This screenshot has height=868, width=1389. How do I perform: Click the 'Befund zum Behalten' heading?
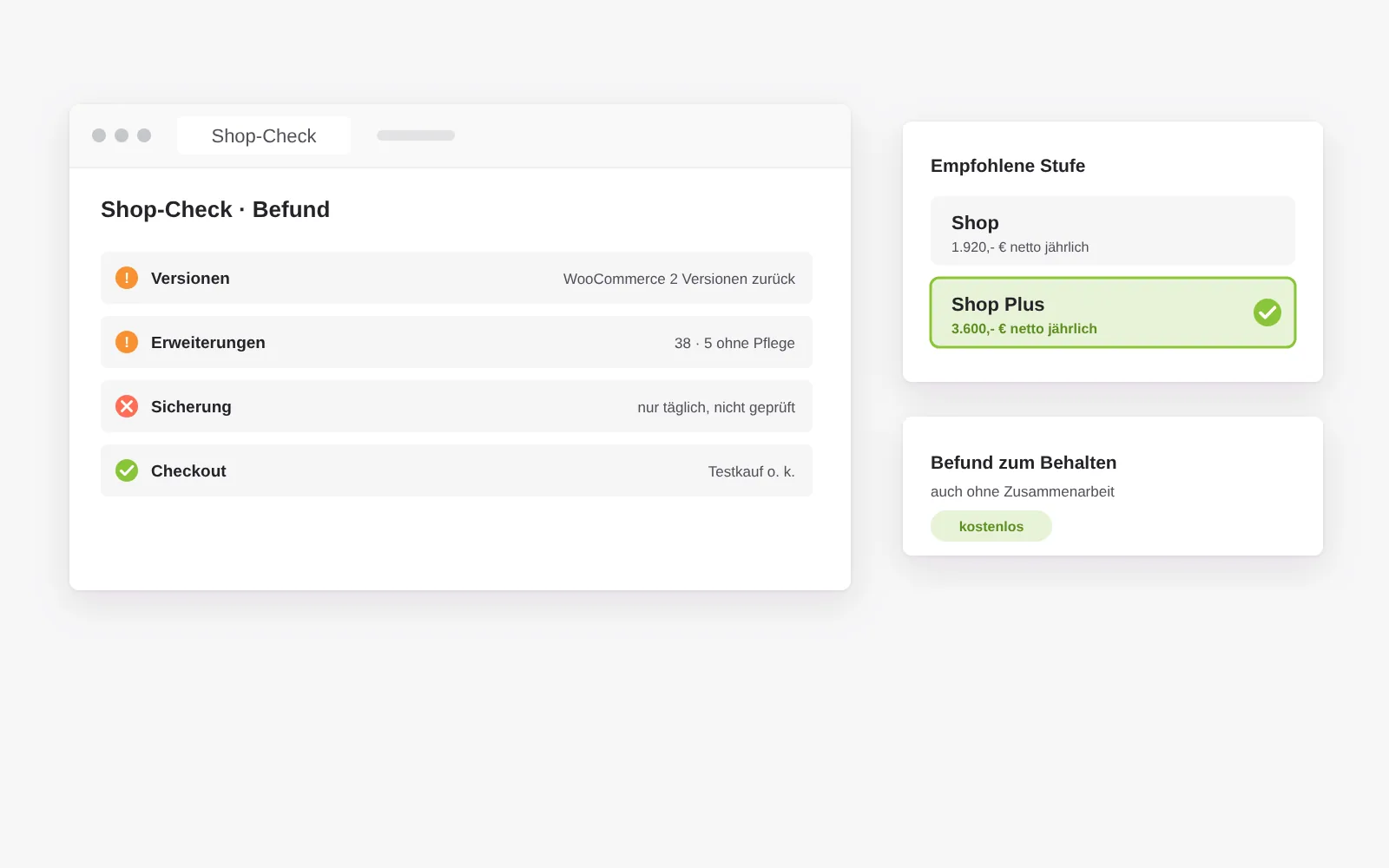[1024, 463]
